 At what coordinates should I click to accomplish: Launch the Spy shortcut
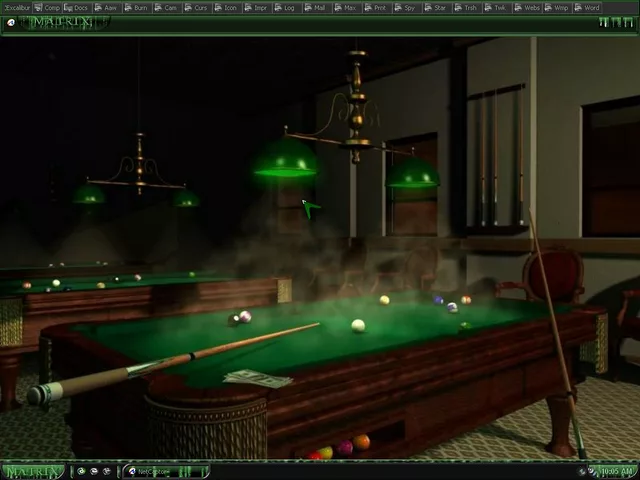point(408,7)
